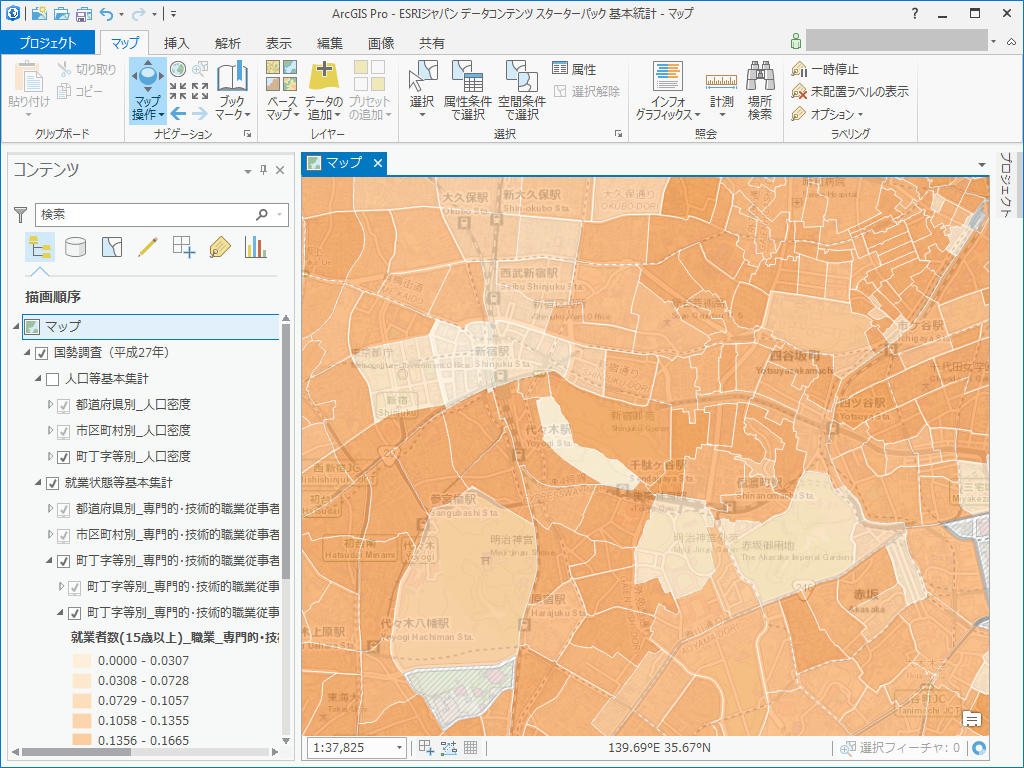Close the マップ view tab
Viewport: 1024px width, 768px height.
pyautogui.click(x=377, y=163)
